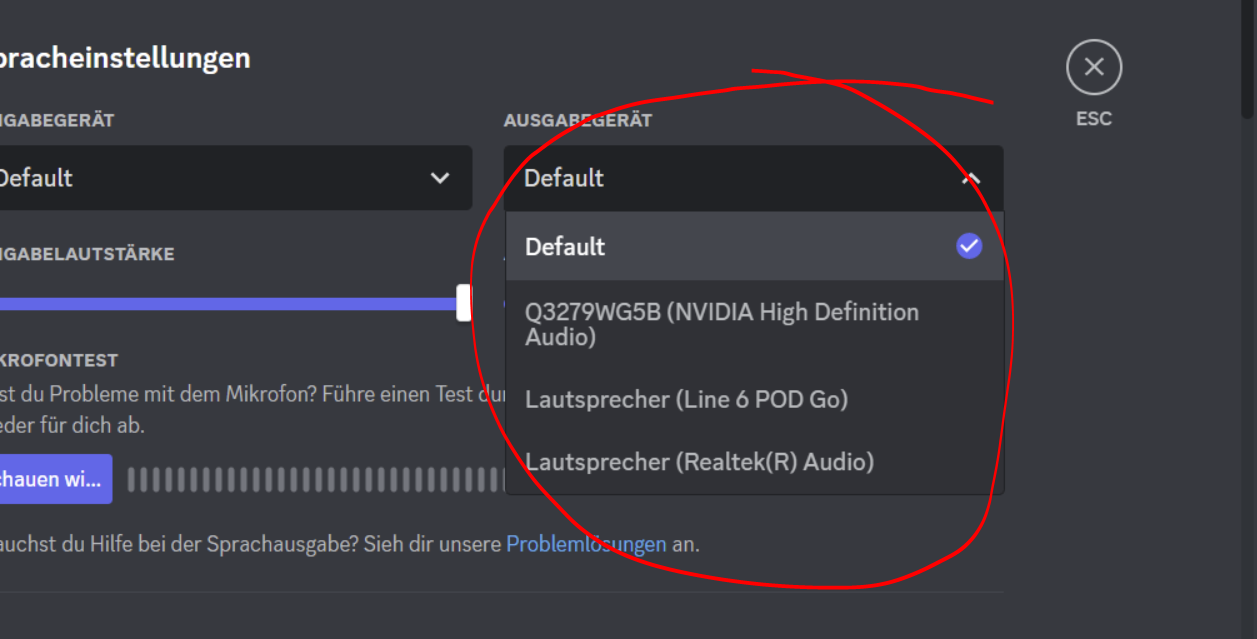Select Lautsprecher (Line 6 POD Go)
This screenshot has height=639, width=1257.
point(755,399)
